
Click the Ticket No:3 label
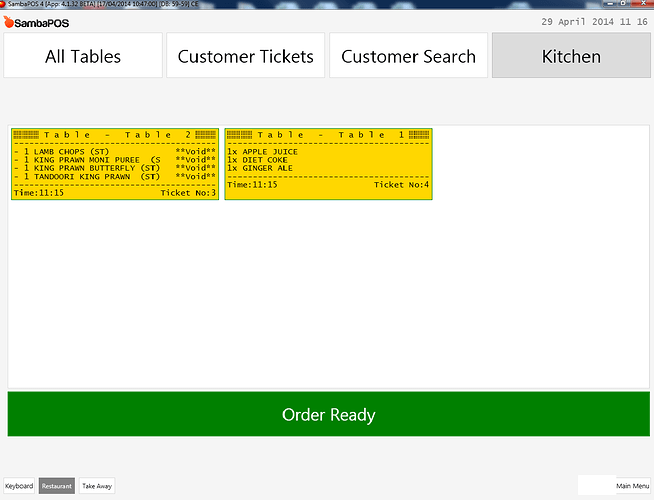pos(188,193)
